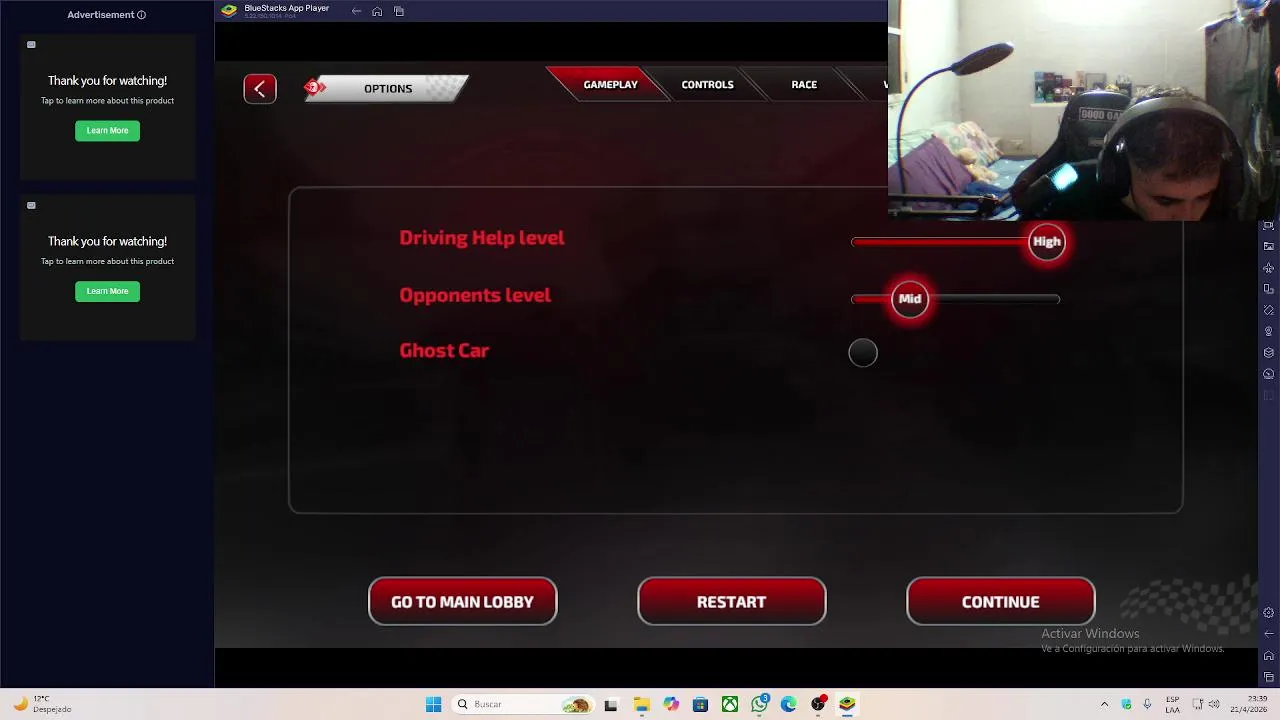The image size is (1280, 720).
Task: Open OBS Studio from the taskbar
Action: pyautogui.click(x=819, y=704)
